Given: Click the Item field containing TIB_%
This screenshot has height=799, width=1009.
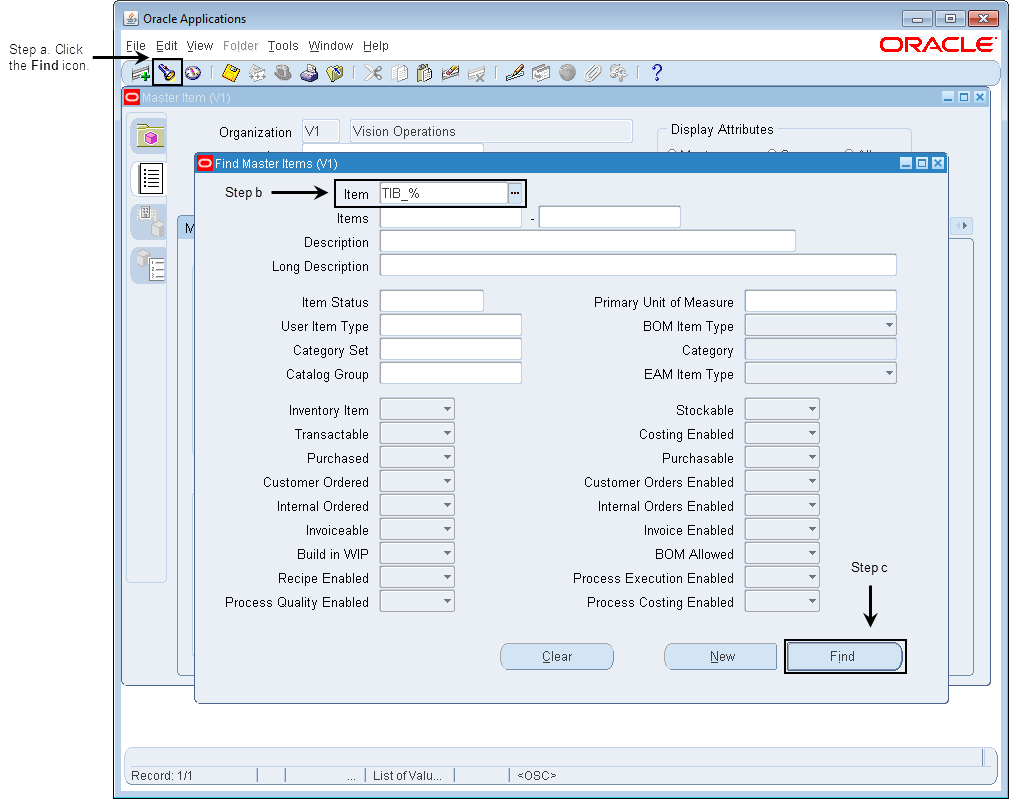Looking at the screenshot, I should pyautogui.click(x=443, y=194).
